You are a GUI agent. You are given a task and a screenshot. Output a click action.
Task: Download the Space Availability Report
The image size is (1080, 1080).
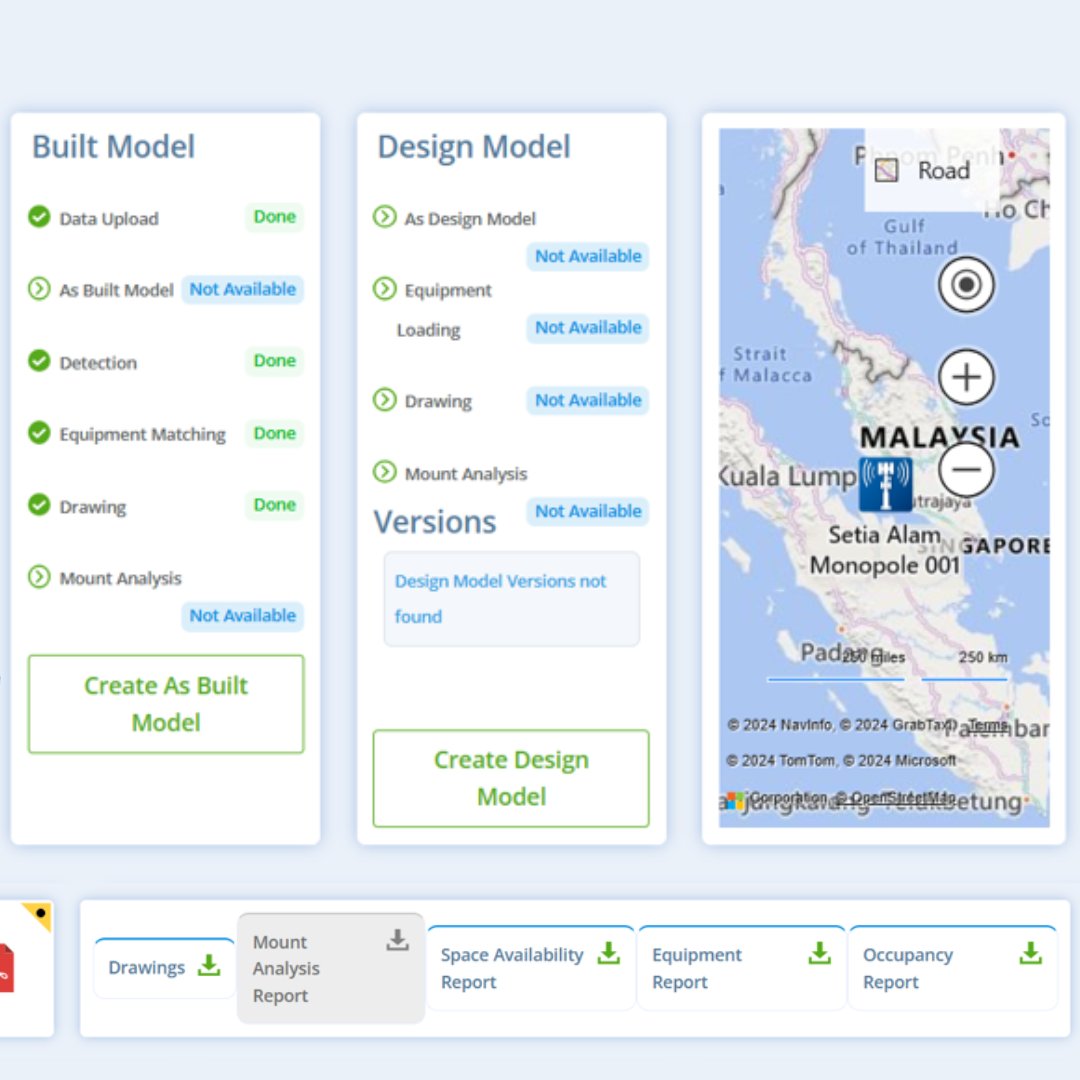pyautogui.click(x=608, y=953)
